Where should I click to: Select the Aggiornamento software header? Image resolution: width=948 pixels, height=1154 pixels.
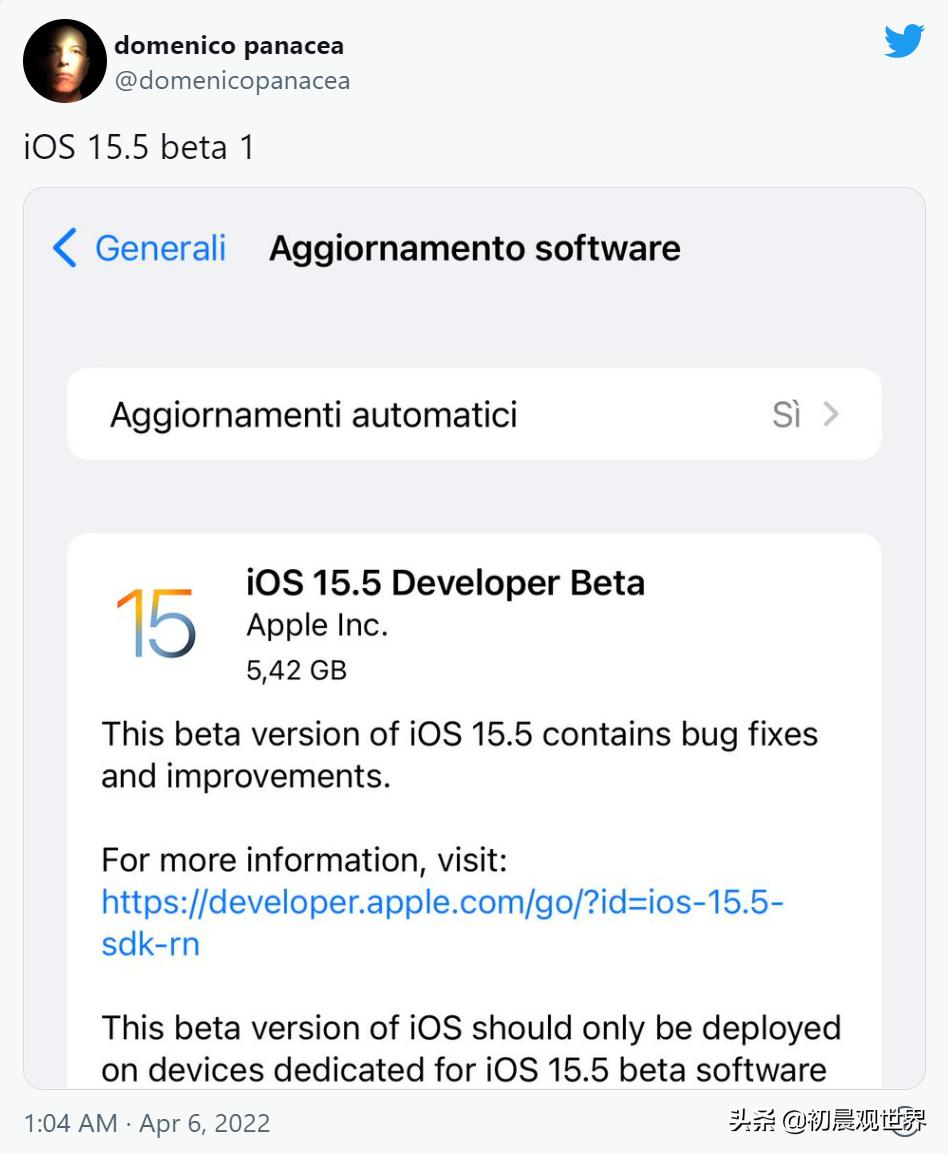coord(474,248)
